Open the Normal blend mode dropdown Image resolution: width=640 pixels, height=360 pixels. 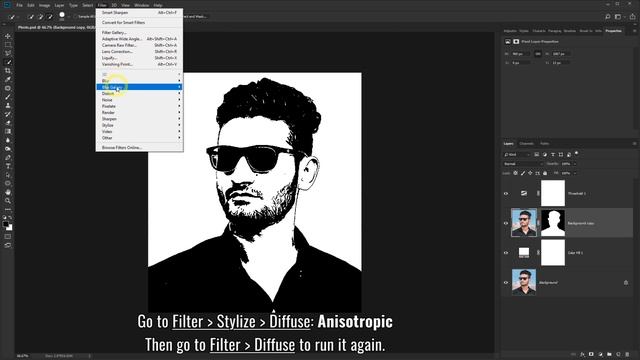click(x=523, y=164)
